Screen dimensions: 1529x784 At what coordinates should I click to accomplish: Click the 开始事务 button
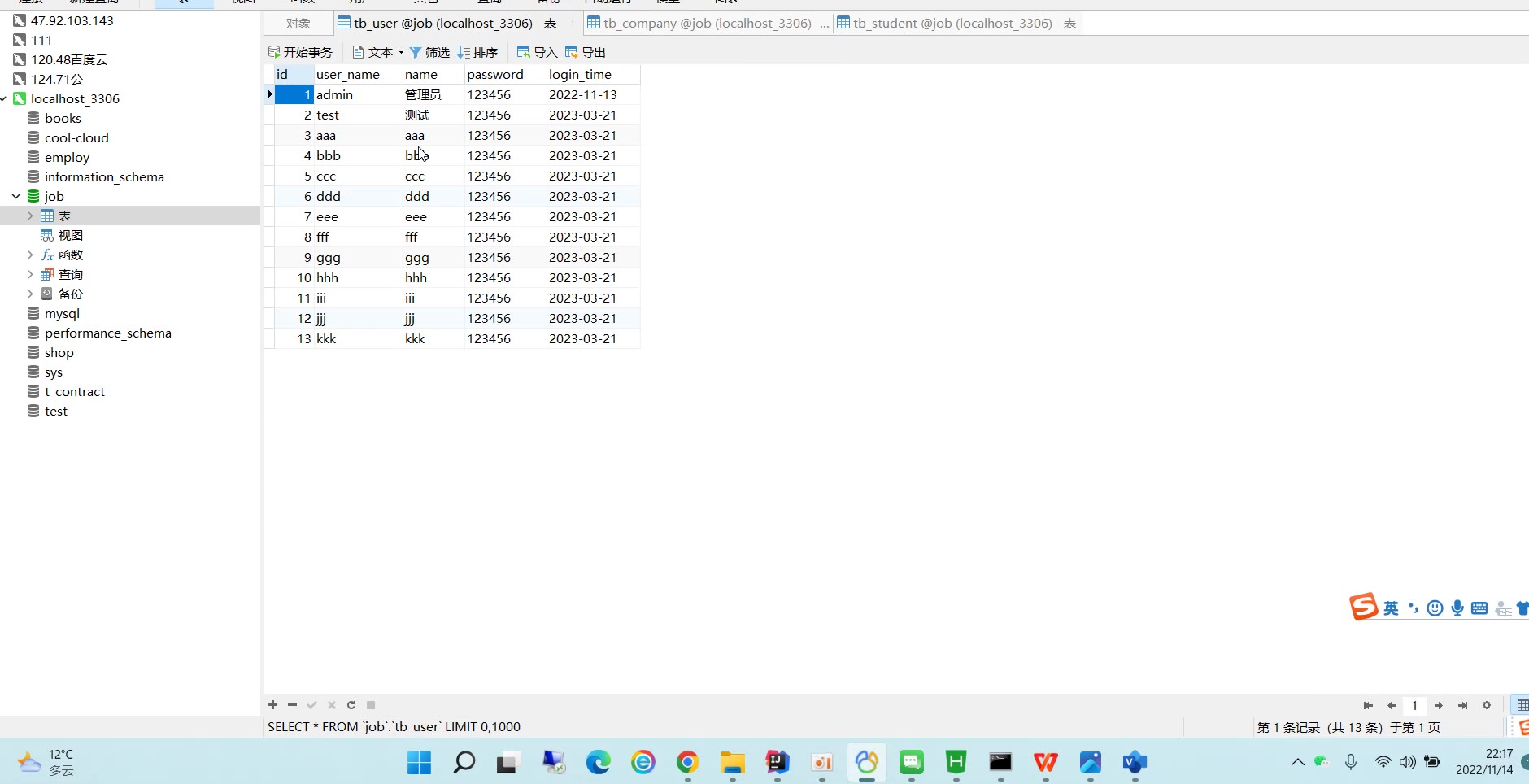click(300, 52)
